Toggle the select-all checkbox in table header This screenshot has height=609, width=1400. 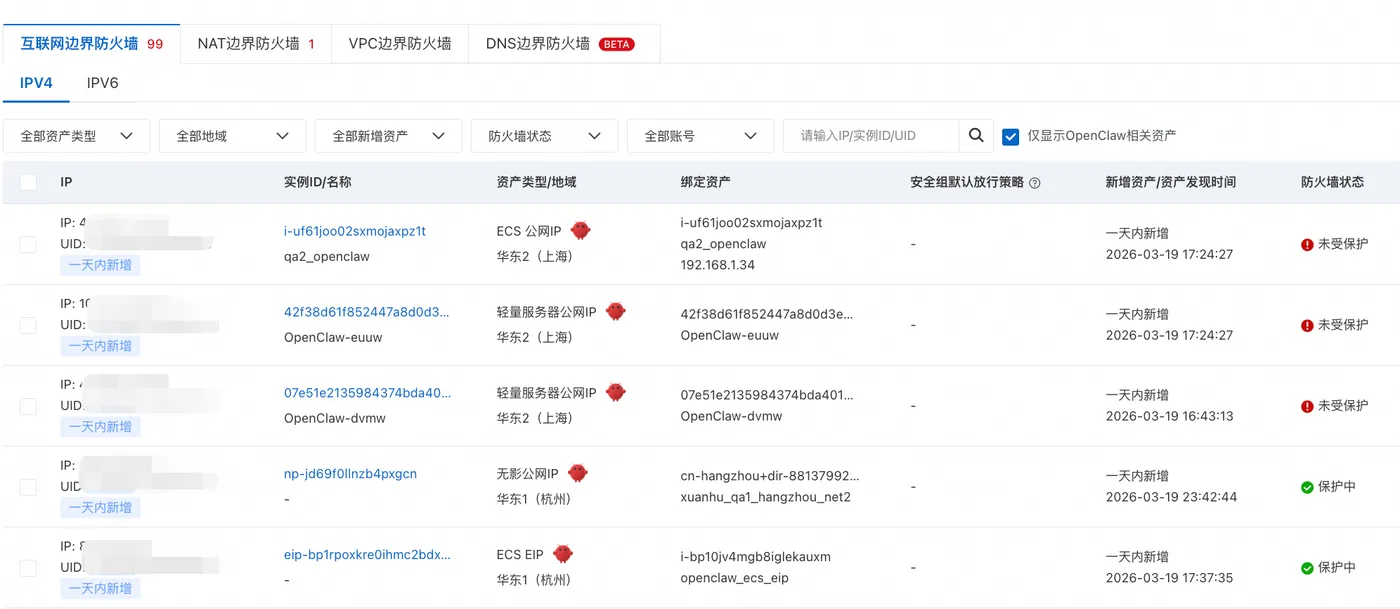point(28,182)
